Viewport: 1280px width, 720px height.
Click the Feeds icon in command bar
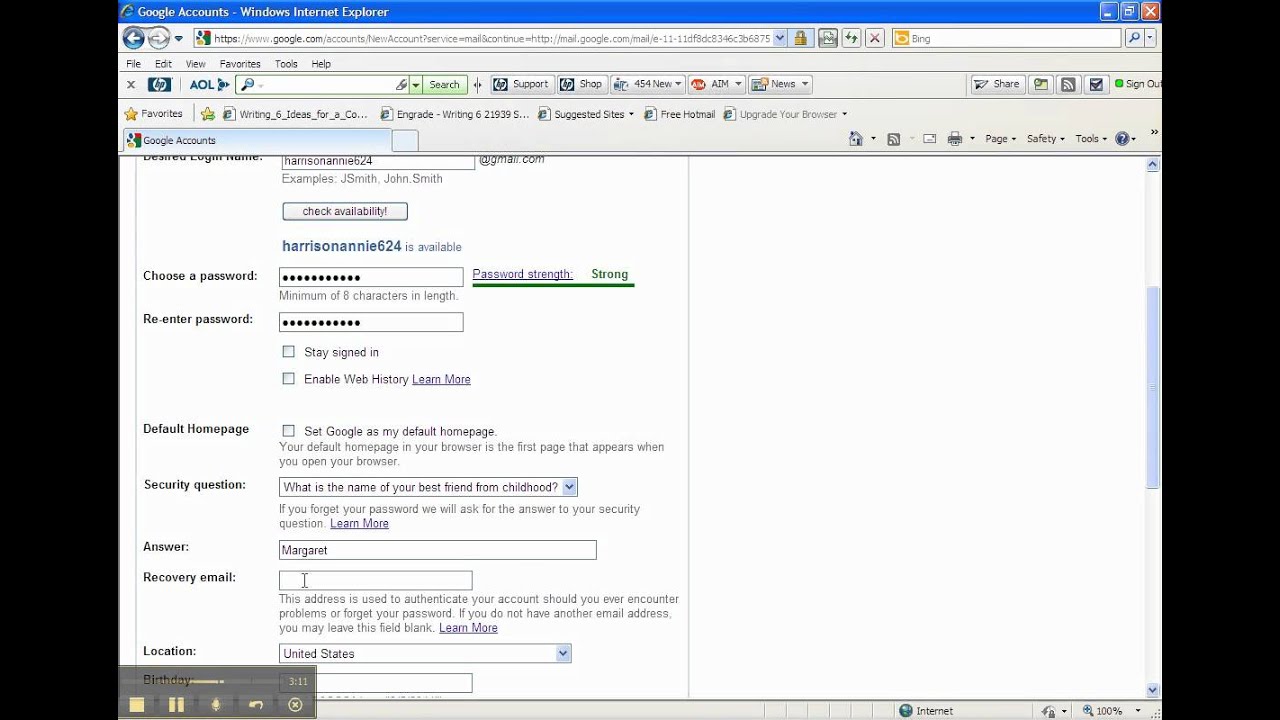[x=894, y=139]
